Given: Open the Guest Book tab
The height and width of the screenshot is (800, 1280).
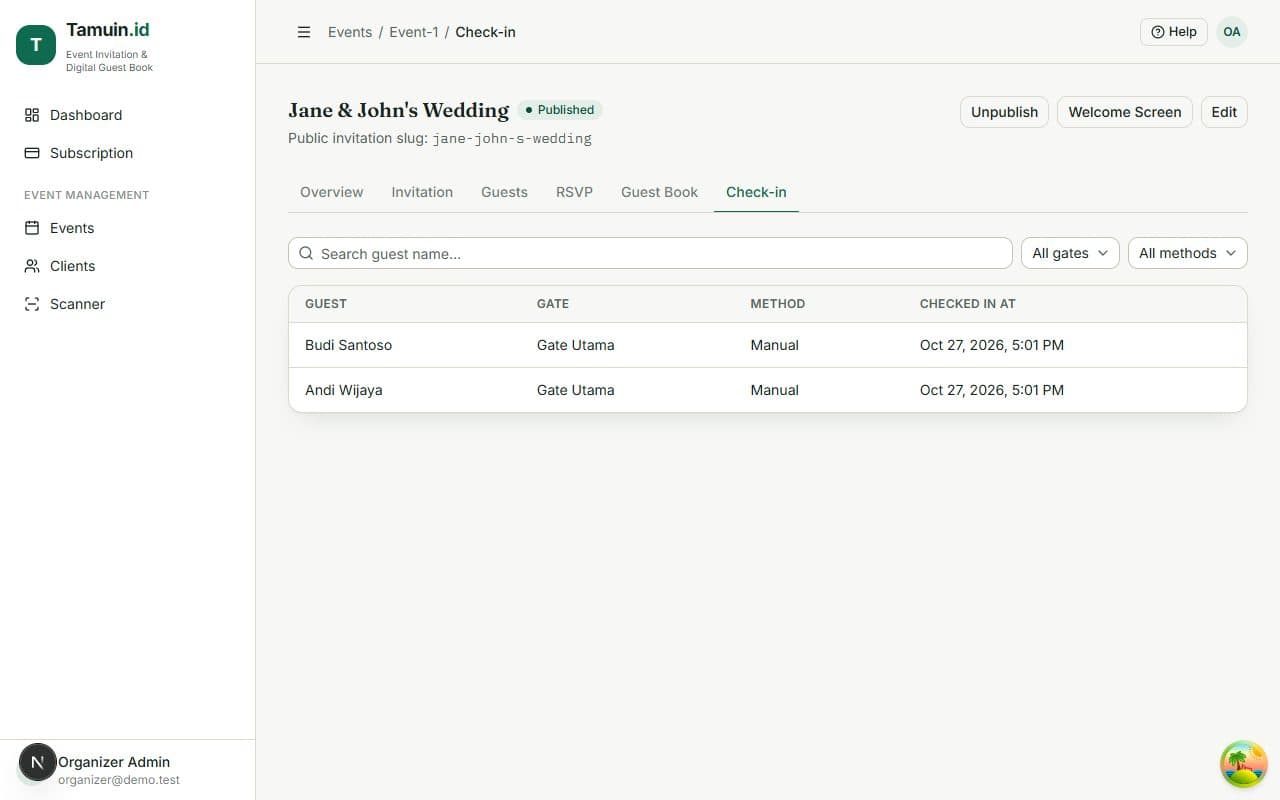Looking at the screenshot, I should point(659,192).
